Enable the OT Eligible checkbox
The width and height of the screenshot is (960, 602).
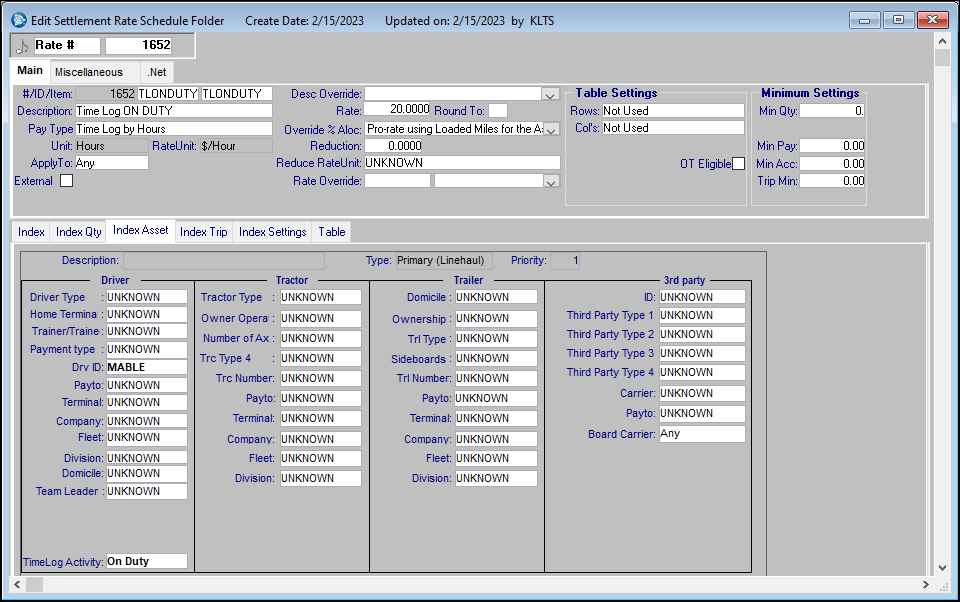click(x=738, y=164)
